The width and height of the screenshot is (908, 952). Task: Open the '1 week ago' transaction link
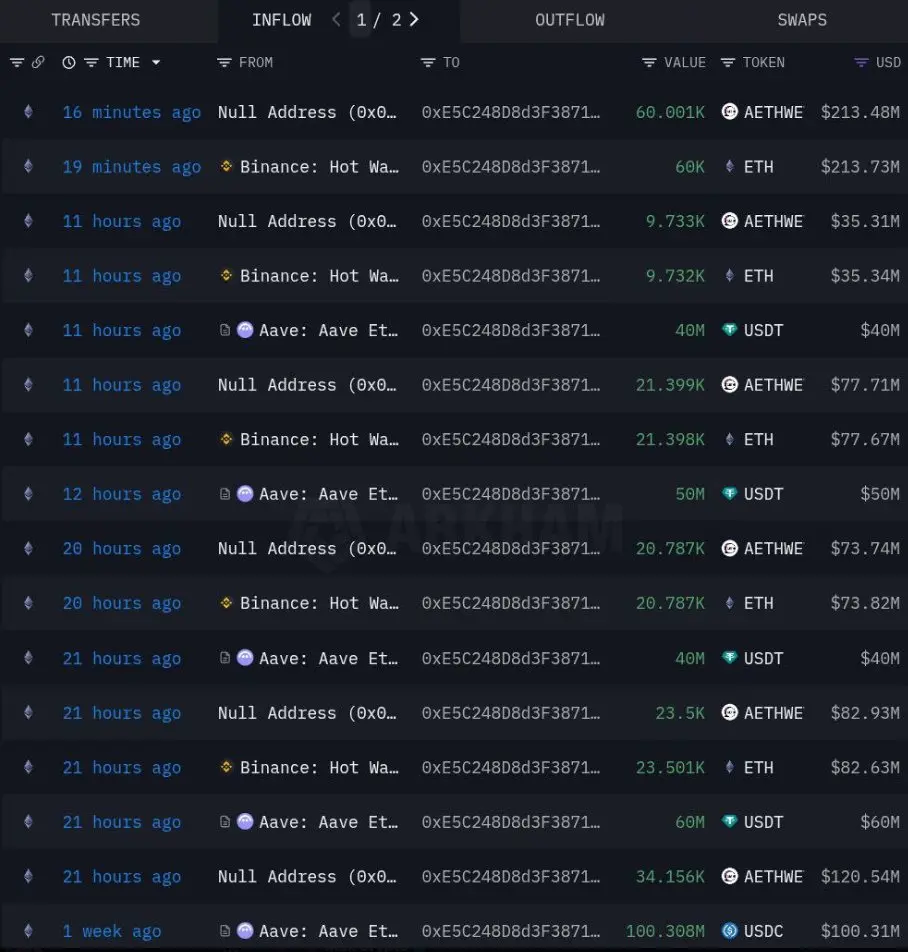coord(112,931)
